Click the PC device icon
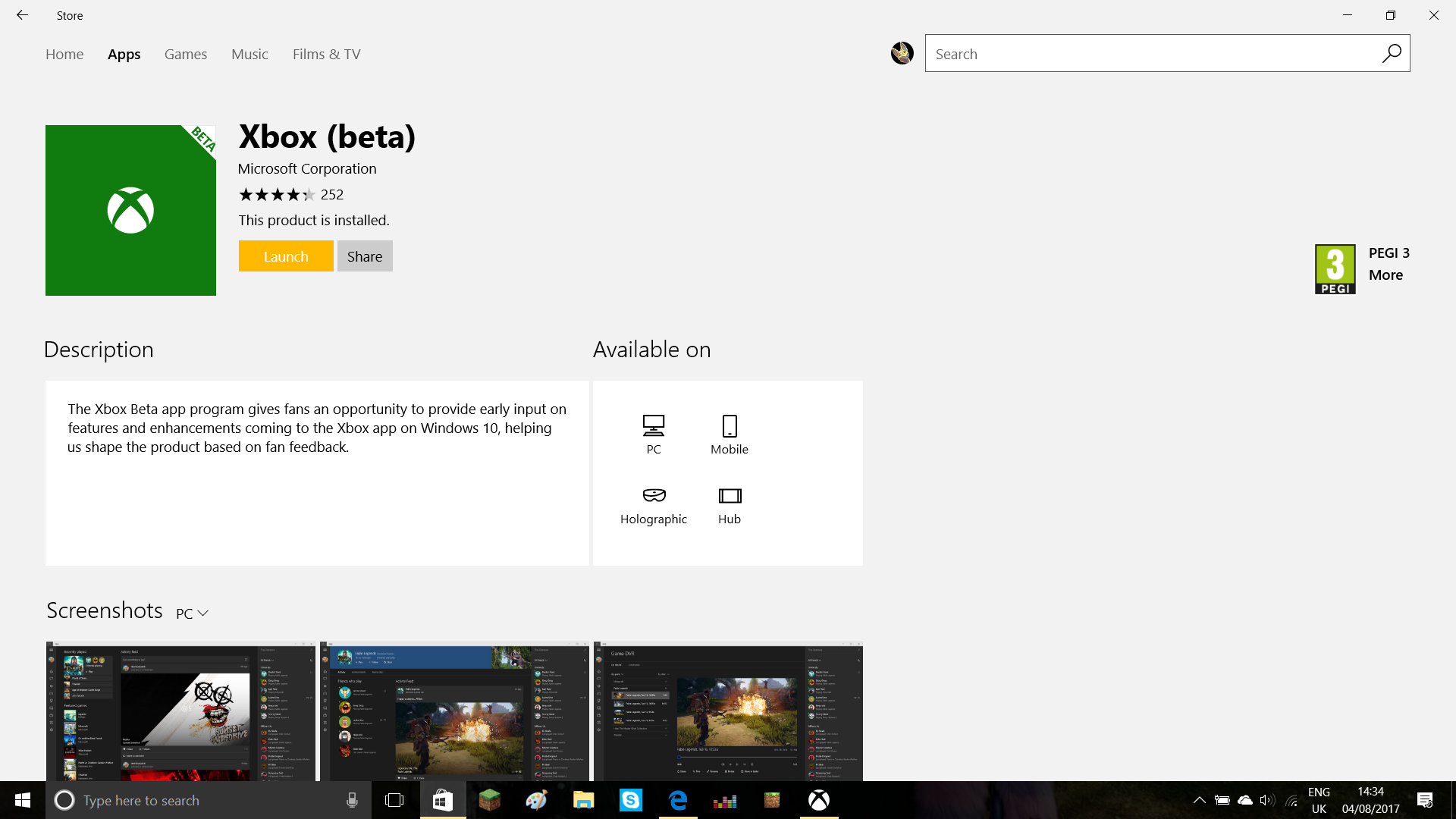 654,425
